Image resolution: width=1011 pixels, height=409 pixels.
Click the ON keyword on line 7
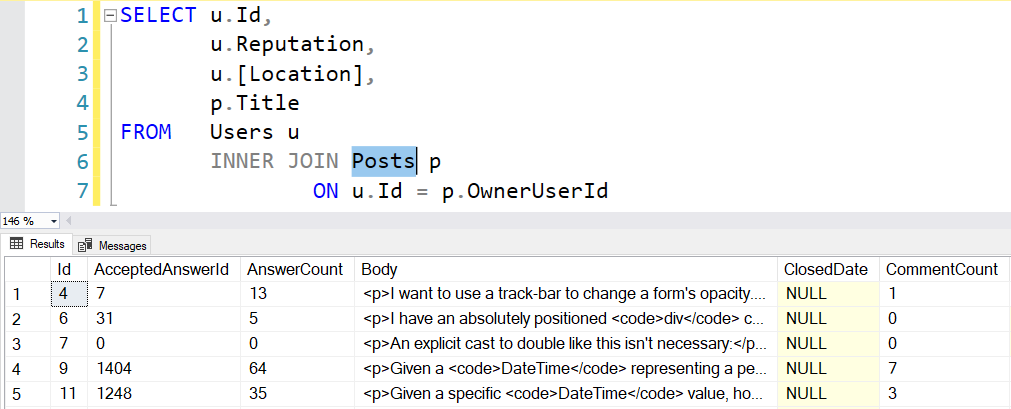click(x=326, y=191)
